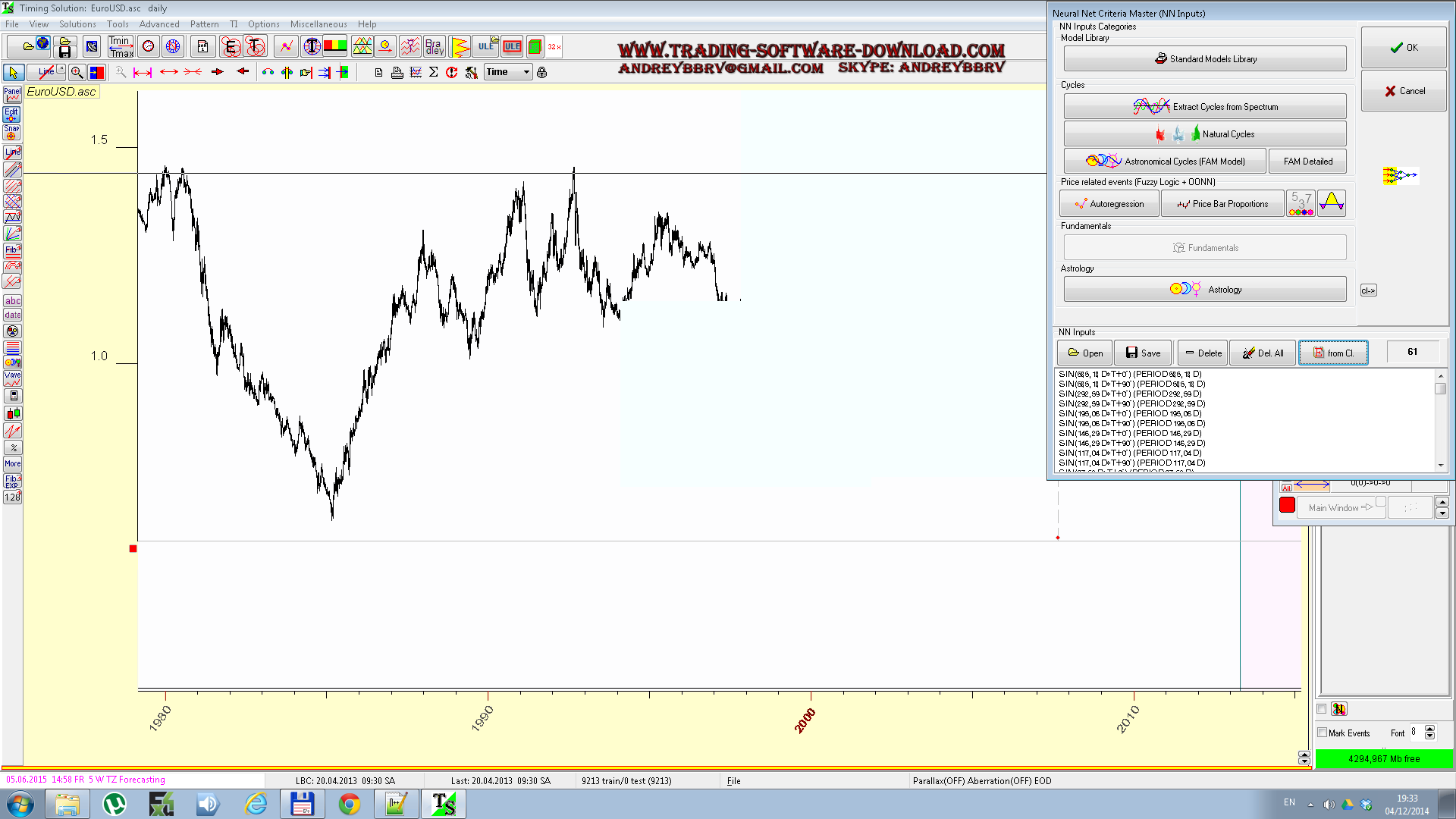Increase the Font size stepper
Viewport: 1456px width, 819px height.
pyautogui.click(x=1429, y=729)
